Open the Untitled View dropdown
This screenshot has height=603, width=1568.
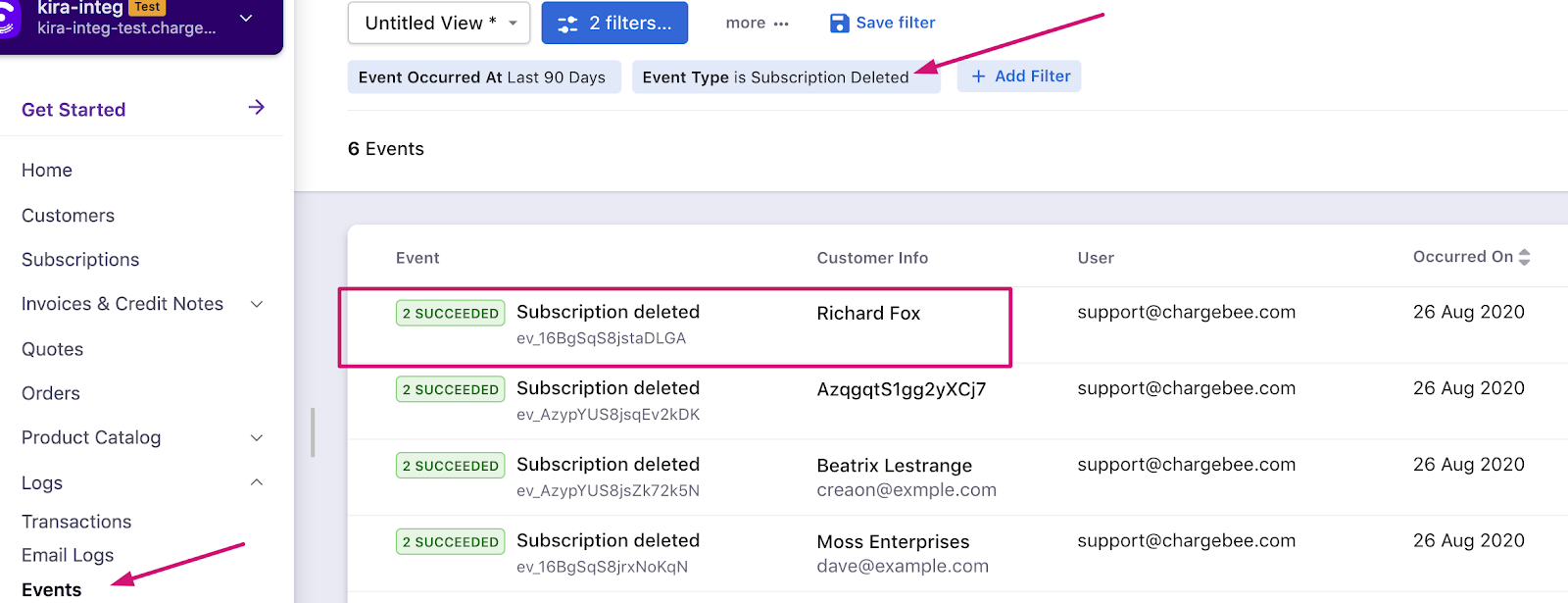[x=439, y=23]
